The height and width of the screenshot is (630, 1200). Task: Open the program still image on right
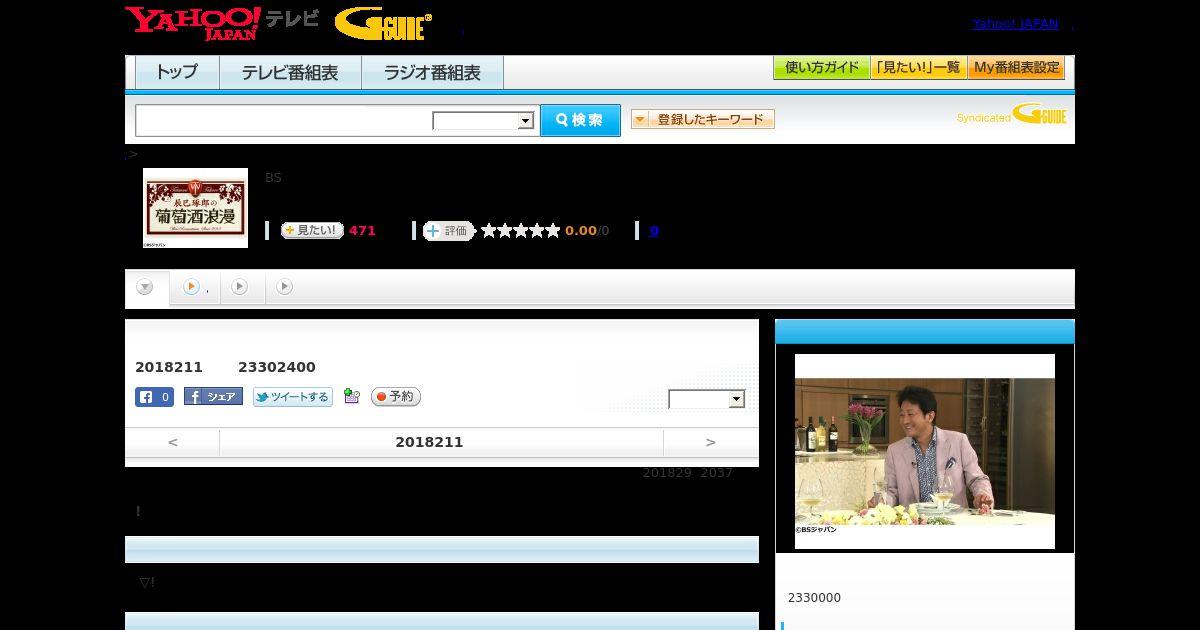(925, 451)
